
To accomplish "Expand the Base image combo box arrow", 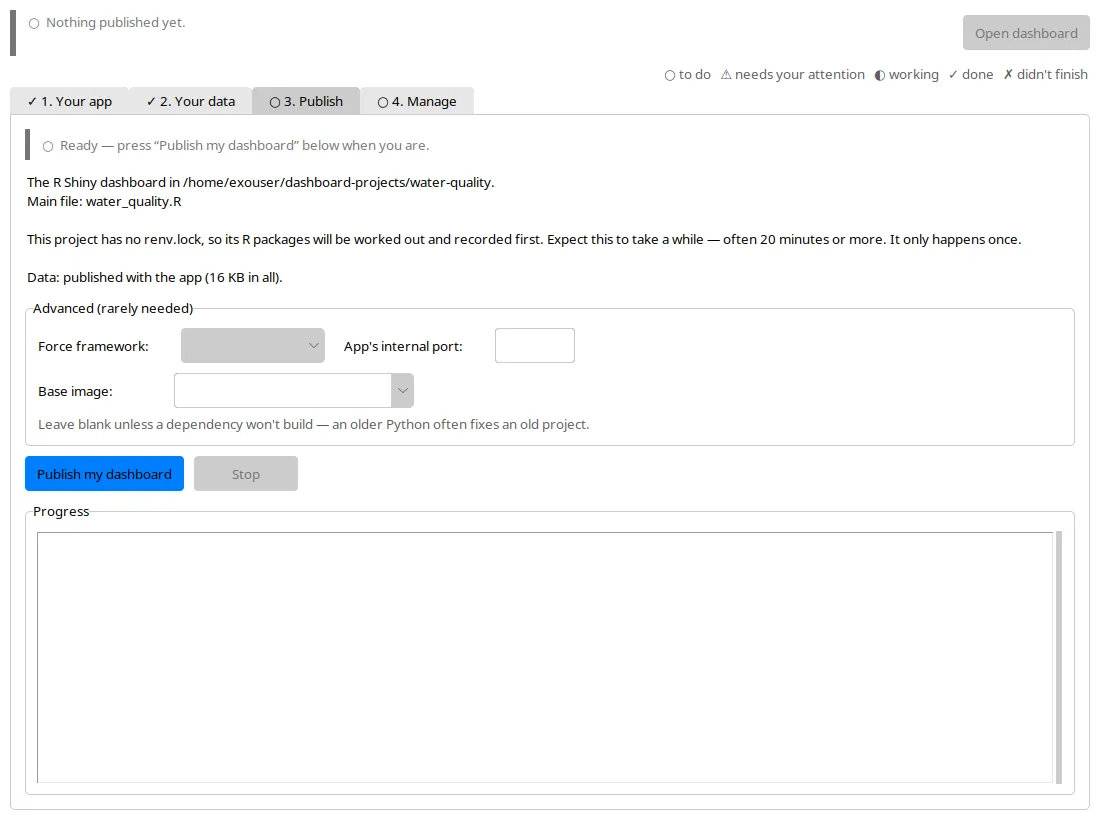I will (x=403, y=391).
